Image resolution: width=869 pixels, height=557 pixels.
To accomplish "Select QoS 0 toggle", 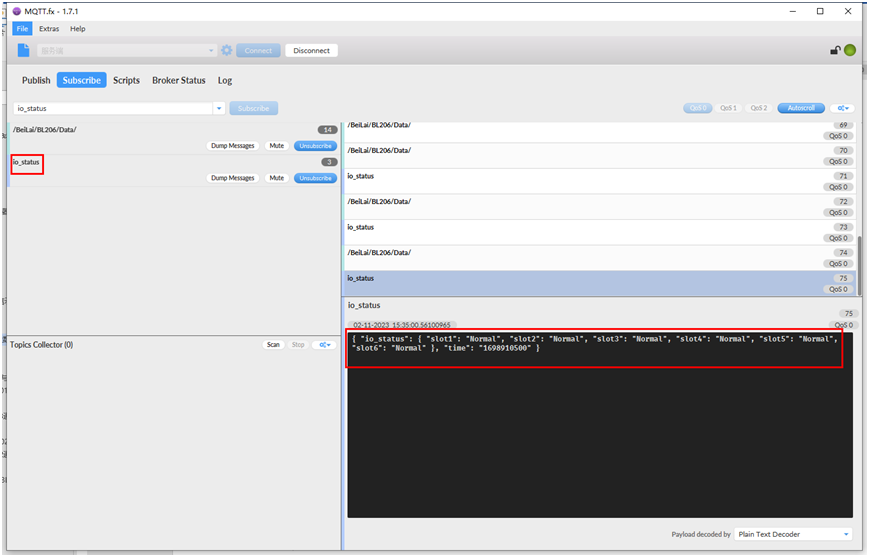I will pos(698,108).
